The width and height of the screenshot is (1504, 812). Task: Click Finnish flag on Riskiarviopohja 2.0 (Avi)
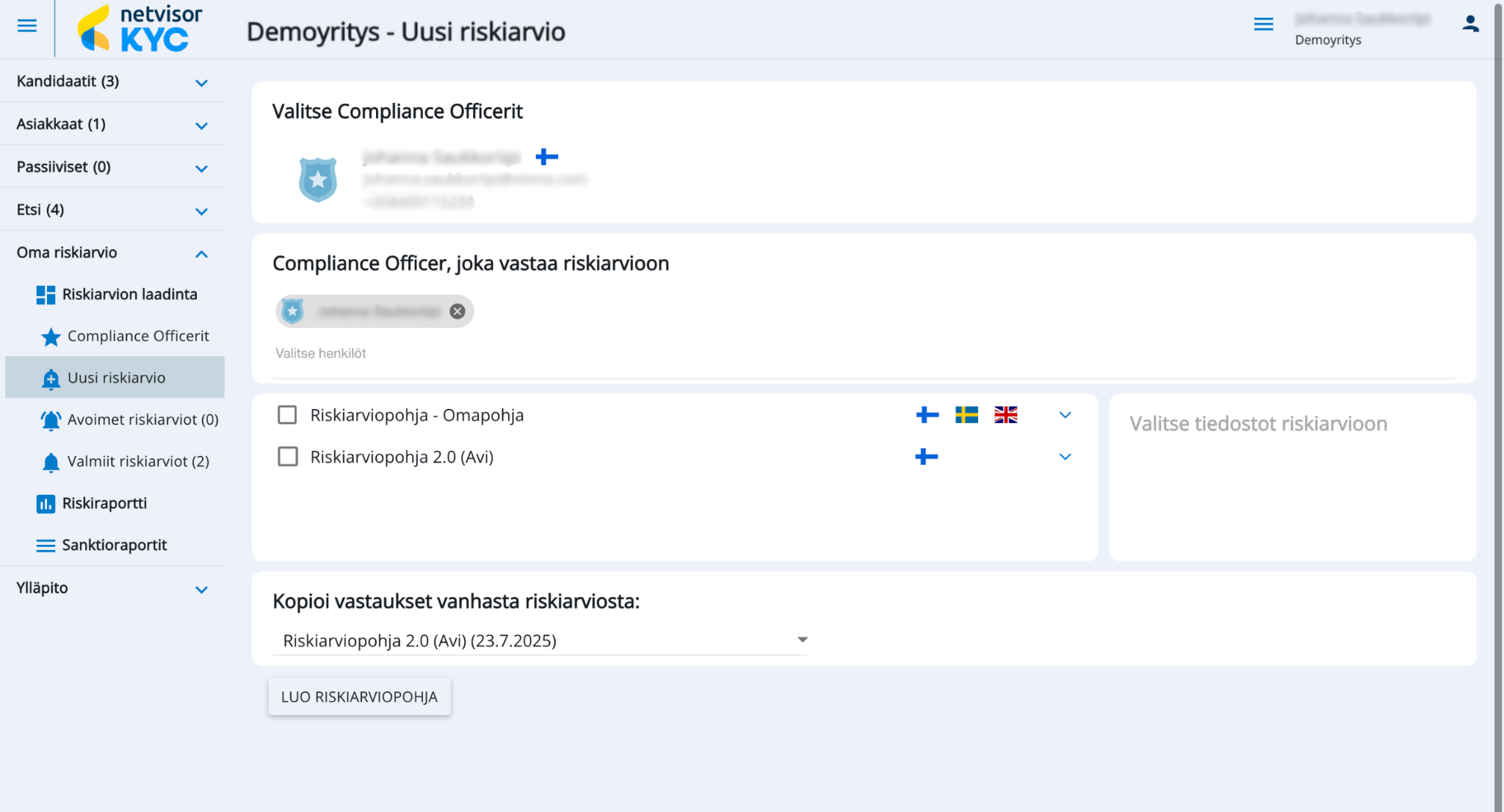pos(927,457)
